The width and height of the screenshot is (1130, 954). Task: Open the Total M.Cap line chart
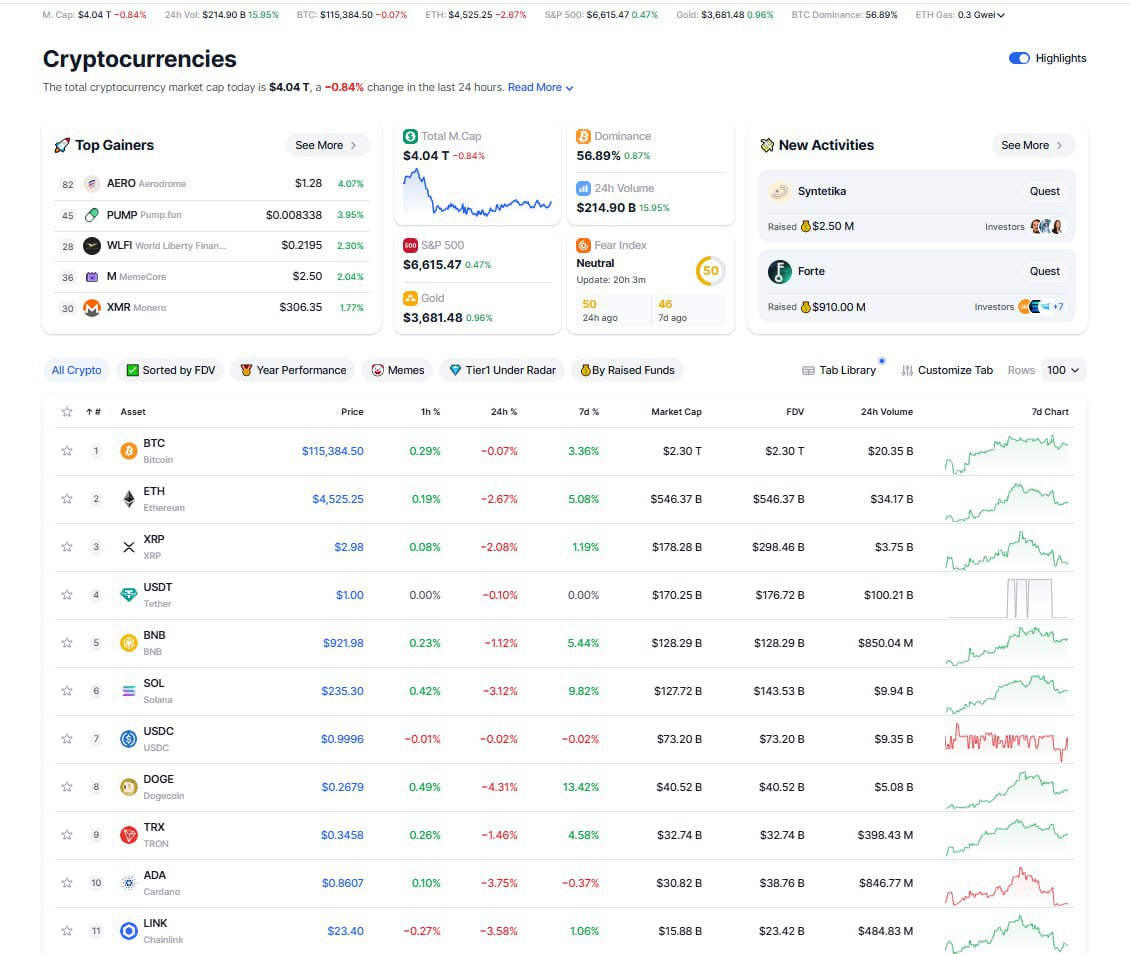[x=477, y=192]
